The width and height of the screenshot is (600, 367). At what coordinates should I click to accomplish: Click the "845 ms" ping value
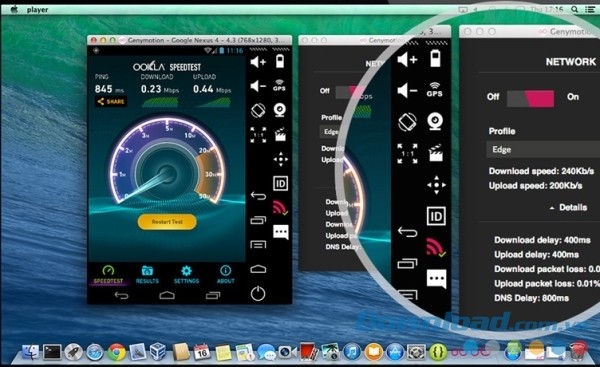pyautogui.click(x=109, y=89)
